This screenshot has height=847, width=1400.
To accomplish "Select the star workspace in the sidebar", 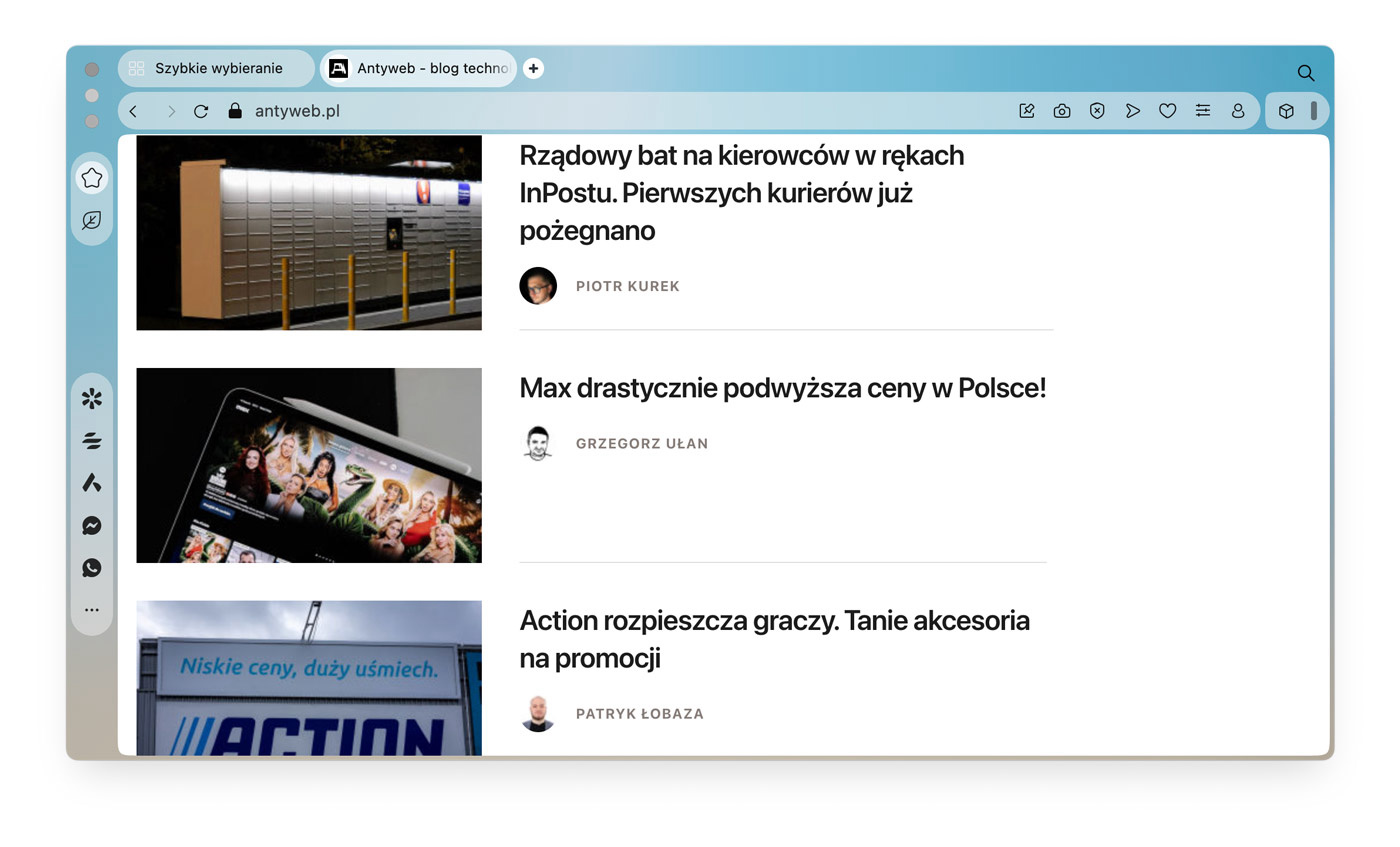I will pyautogui.click(x=92, y=178).
